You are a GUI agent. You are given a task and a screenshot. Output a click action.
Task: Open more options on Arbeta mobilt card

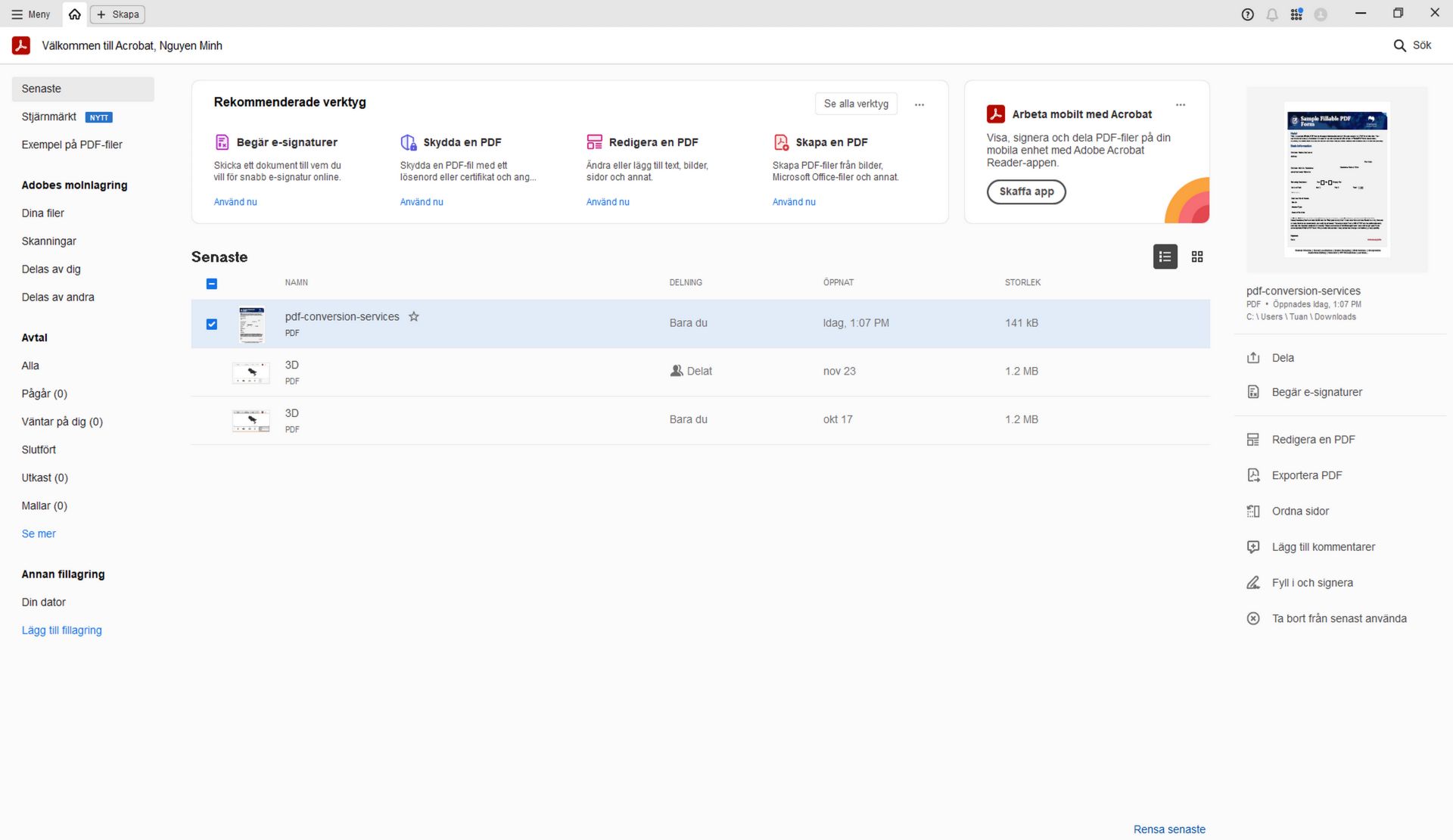pyautogui.click(x=1180, y=104)
